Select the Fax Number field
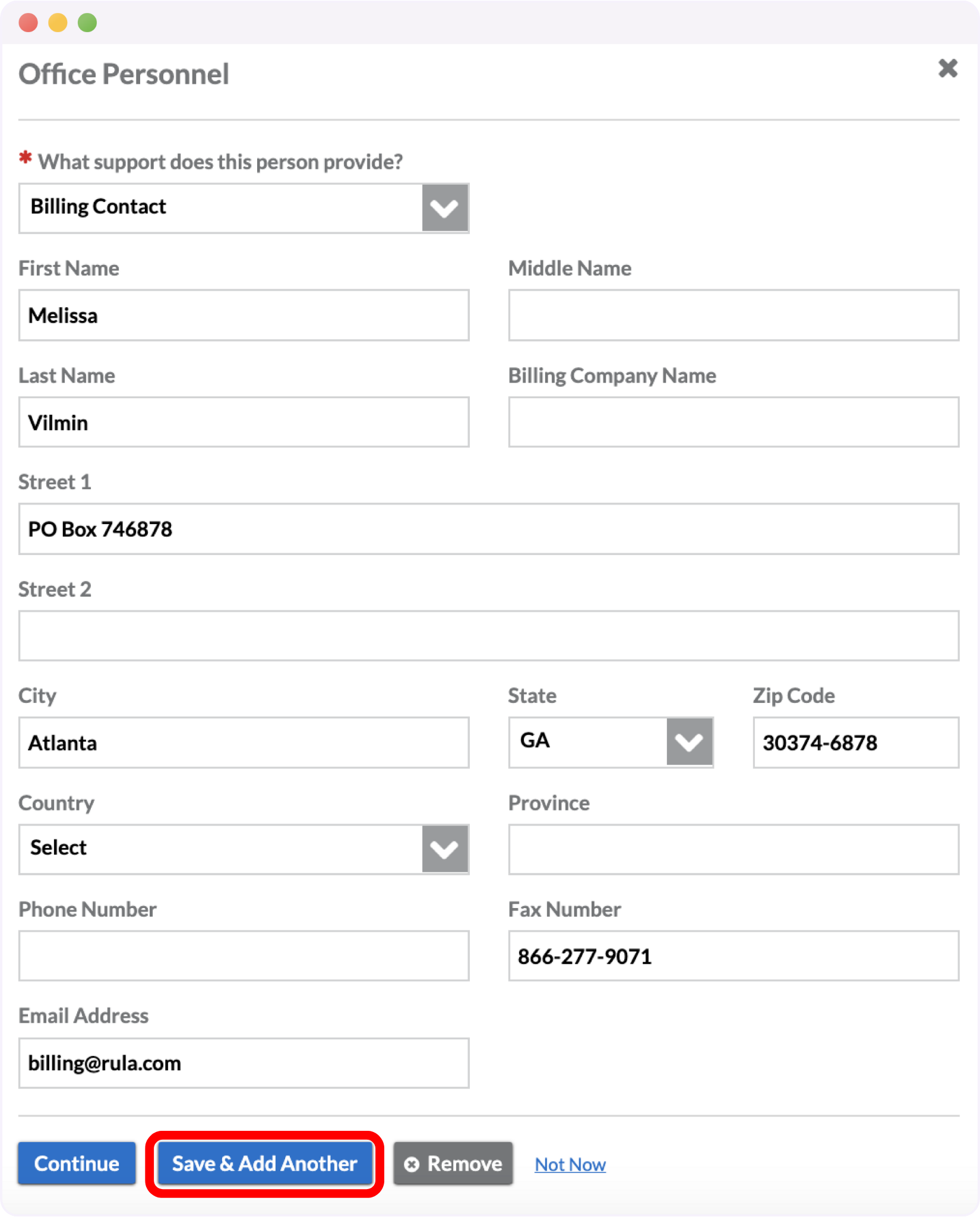The height and width of the screenshot is (1217, 980). 733,956
